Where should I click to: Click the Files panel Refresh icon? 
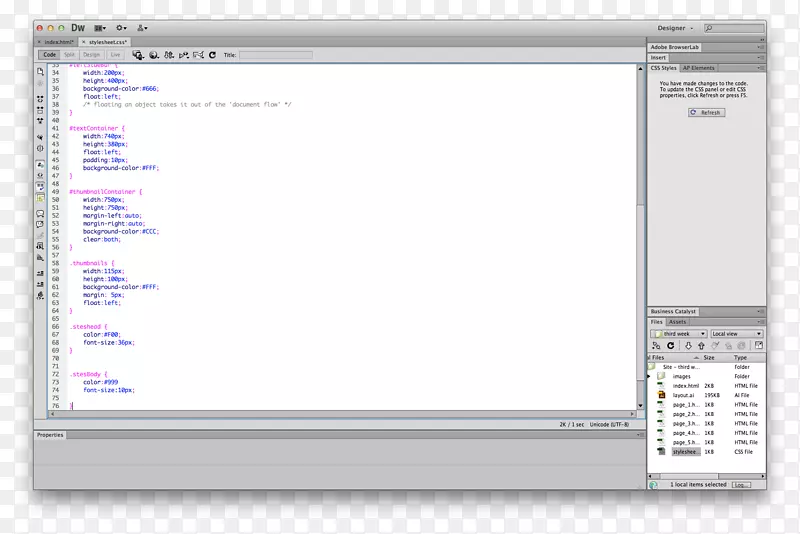click(x=670, y=346)
